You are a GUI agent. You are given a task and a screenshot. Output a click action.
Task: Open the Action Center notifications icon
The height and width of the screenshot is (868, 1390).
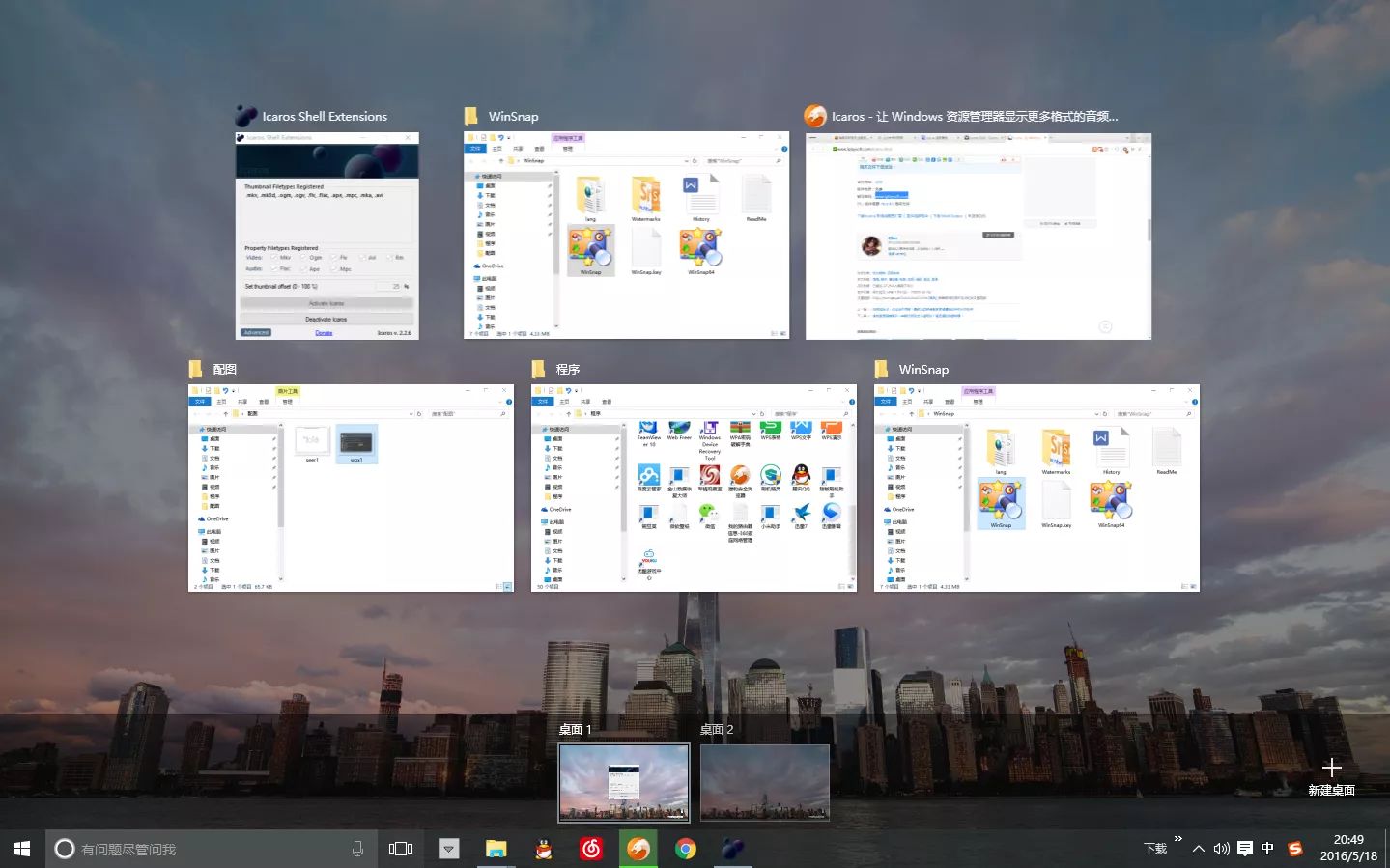click(1245, 849)
